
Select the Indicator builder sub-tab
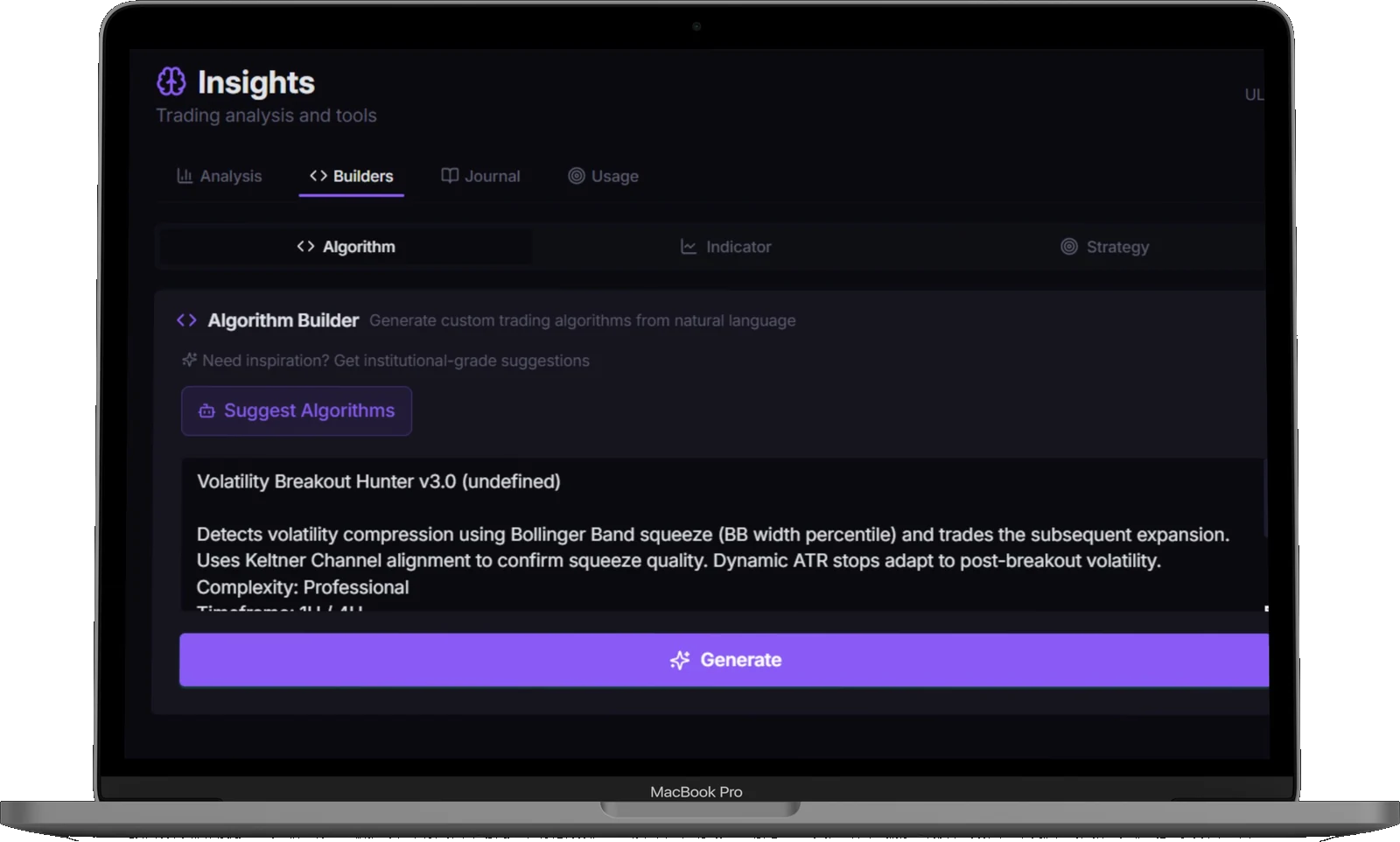coord(726,247)
